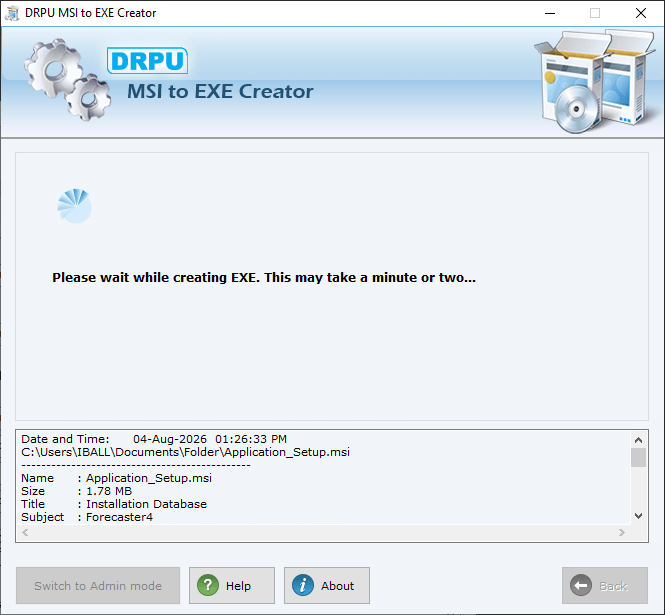Click the Back arrow icon
This screenshot has height=615, width=665.
(x=581, y=585)
